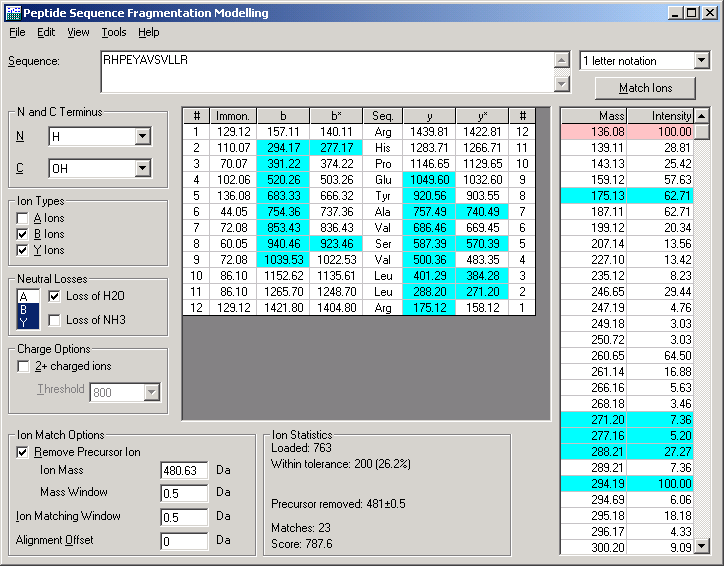Click the Mass Window input field

[184, 494]
